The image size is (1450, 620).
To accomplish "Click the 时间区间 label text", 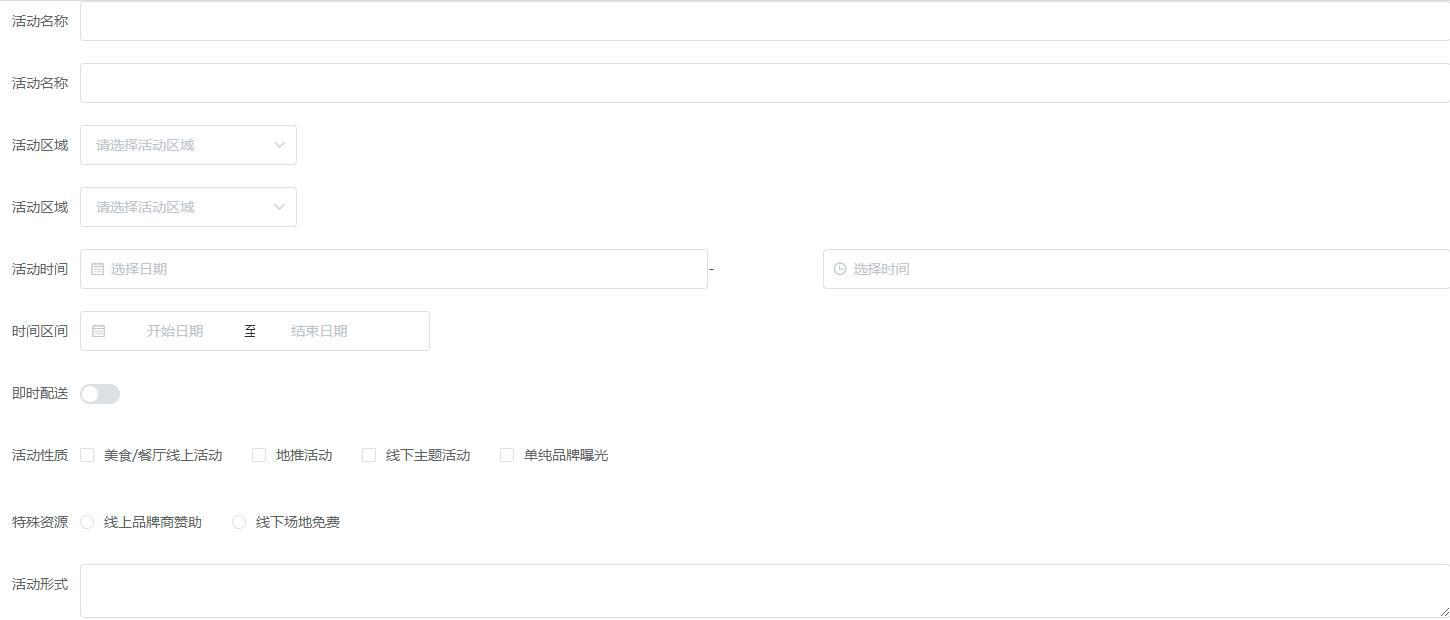I will (x=40, y=331).
